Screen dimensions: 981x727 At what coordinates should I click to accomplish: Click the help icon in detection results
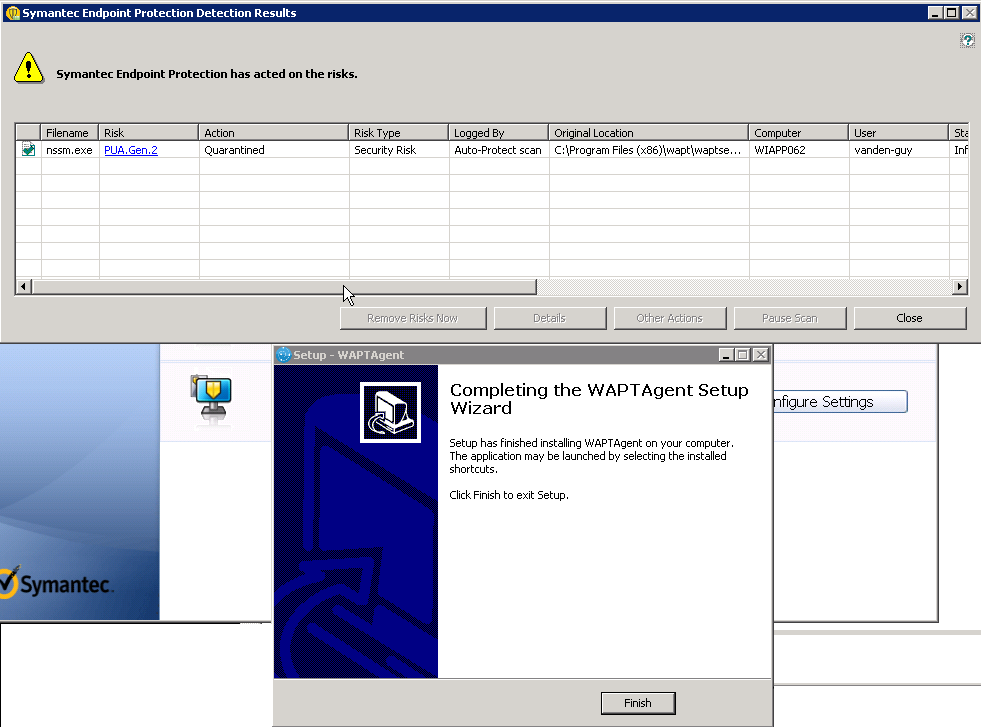(967, 41)
